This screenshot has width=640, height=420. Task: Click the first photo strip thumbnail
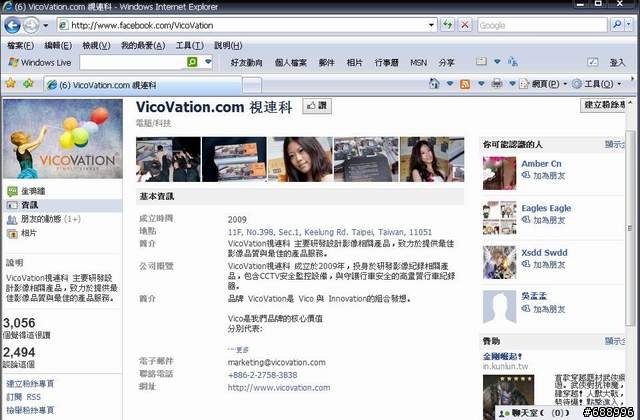(168, 159)
